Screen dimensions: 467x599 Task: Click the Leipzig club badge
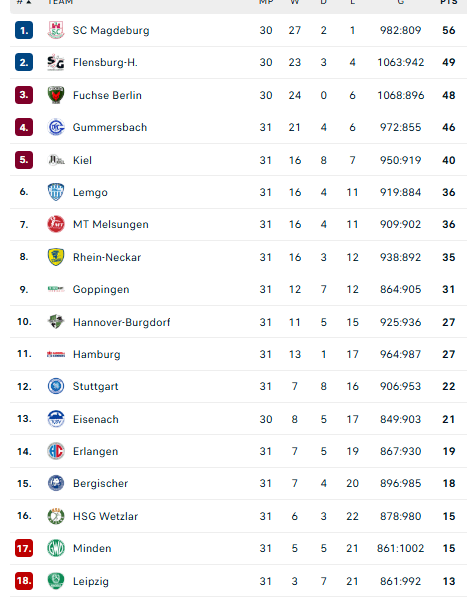[x=56, y=581]
